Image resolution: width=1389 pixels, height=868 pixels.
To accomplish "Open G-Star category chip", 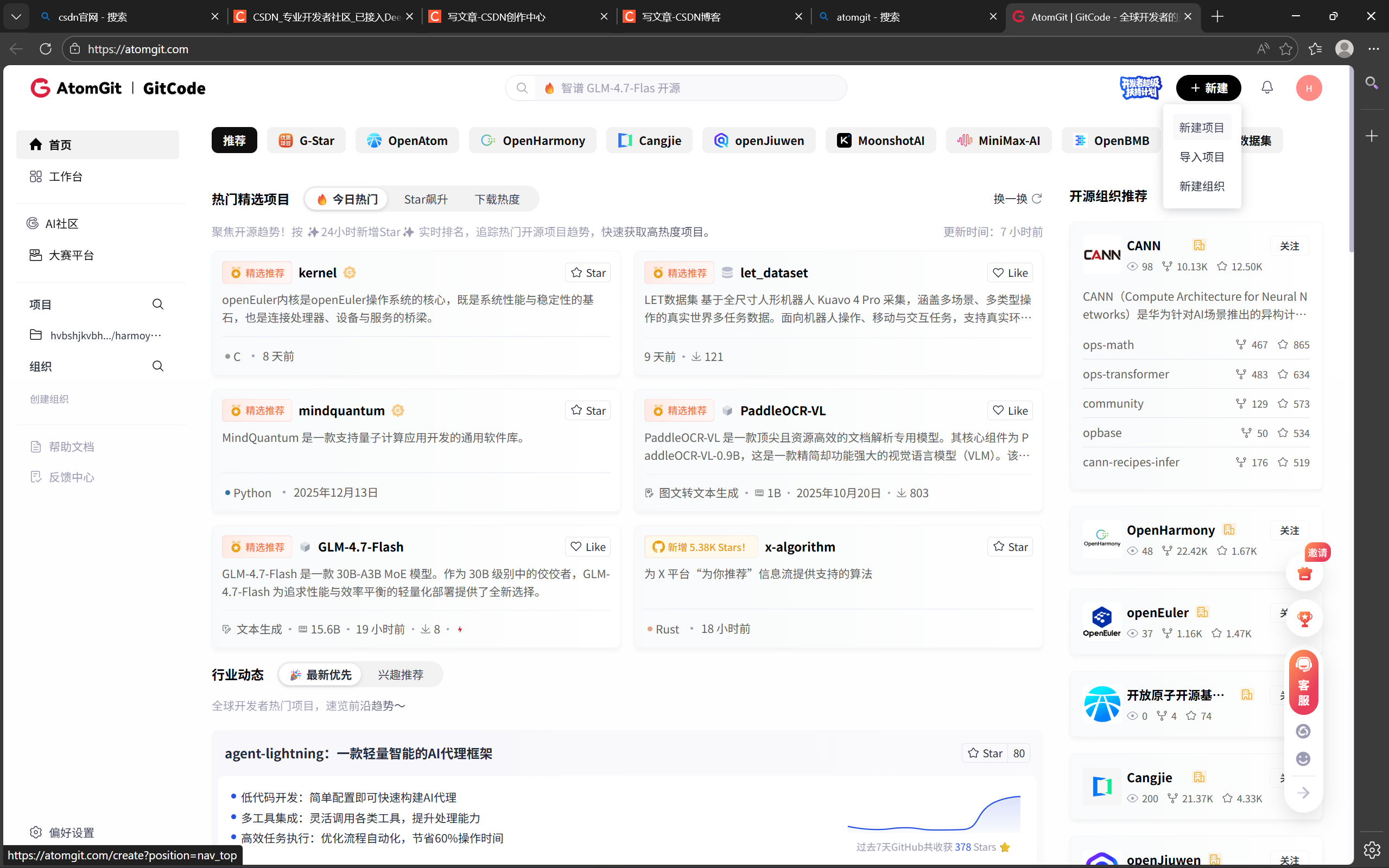I will pyautogui.click(x=307, y=140).
